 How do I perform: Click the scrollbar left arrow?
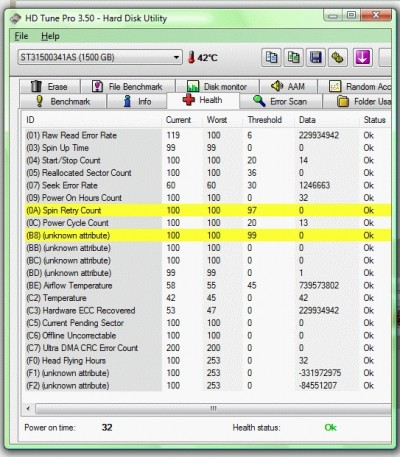click(28, 408)
